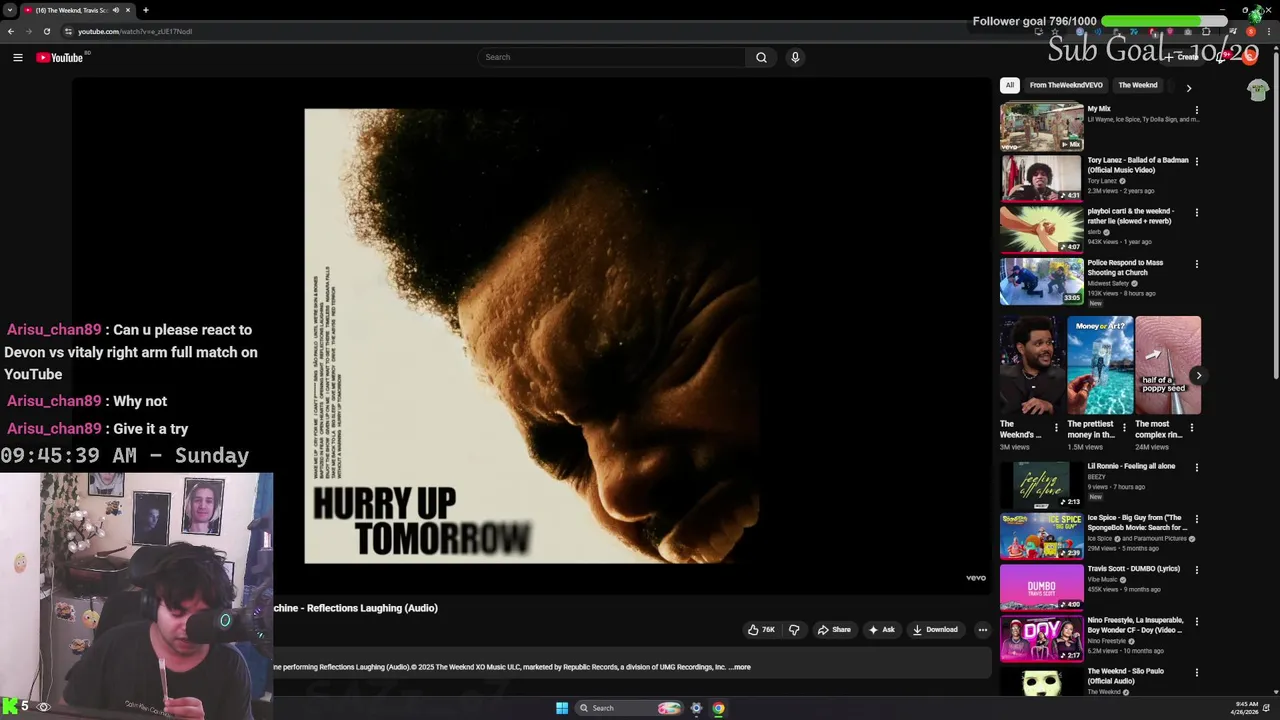The image size is (1280, 720).
Task: Open the YouTube hamburger guide menu
Action: 18,58
